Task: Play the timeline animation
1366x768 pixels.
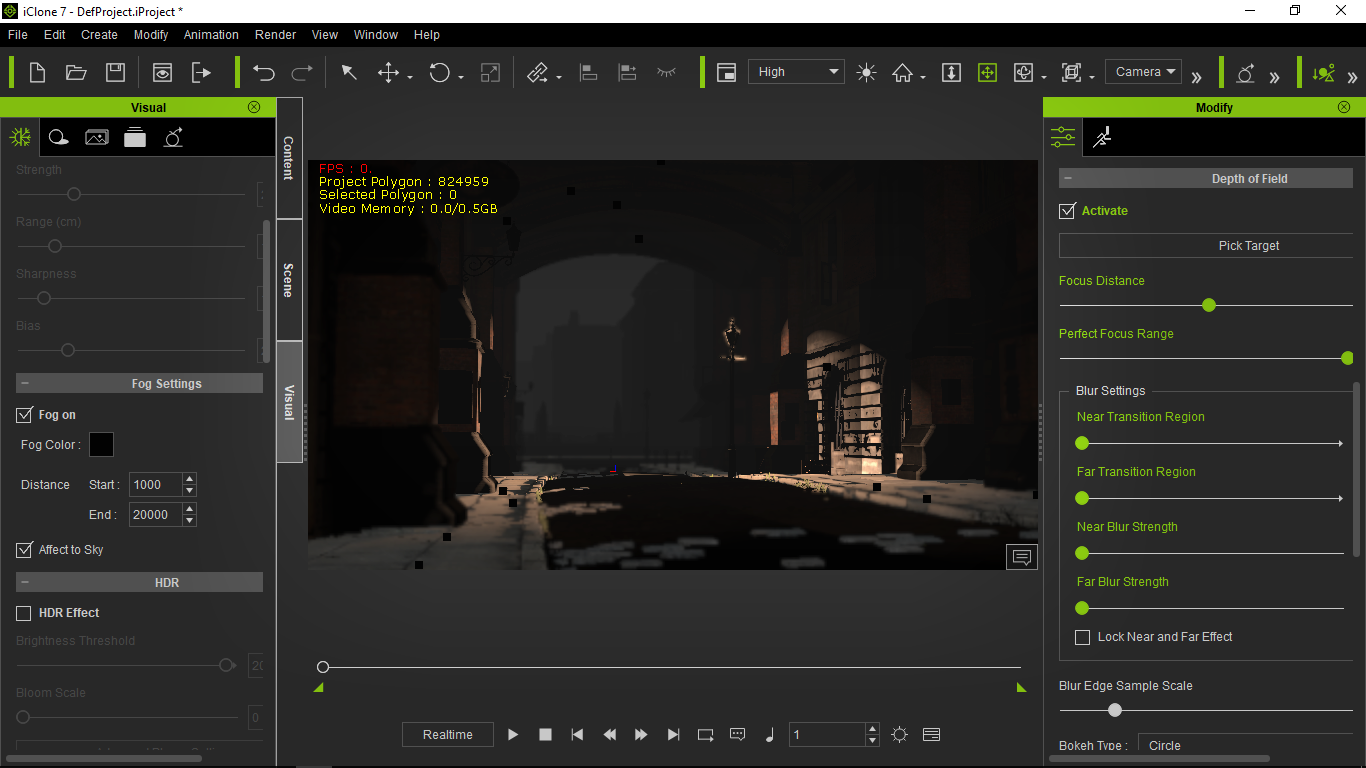Action: coord(513,735)
